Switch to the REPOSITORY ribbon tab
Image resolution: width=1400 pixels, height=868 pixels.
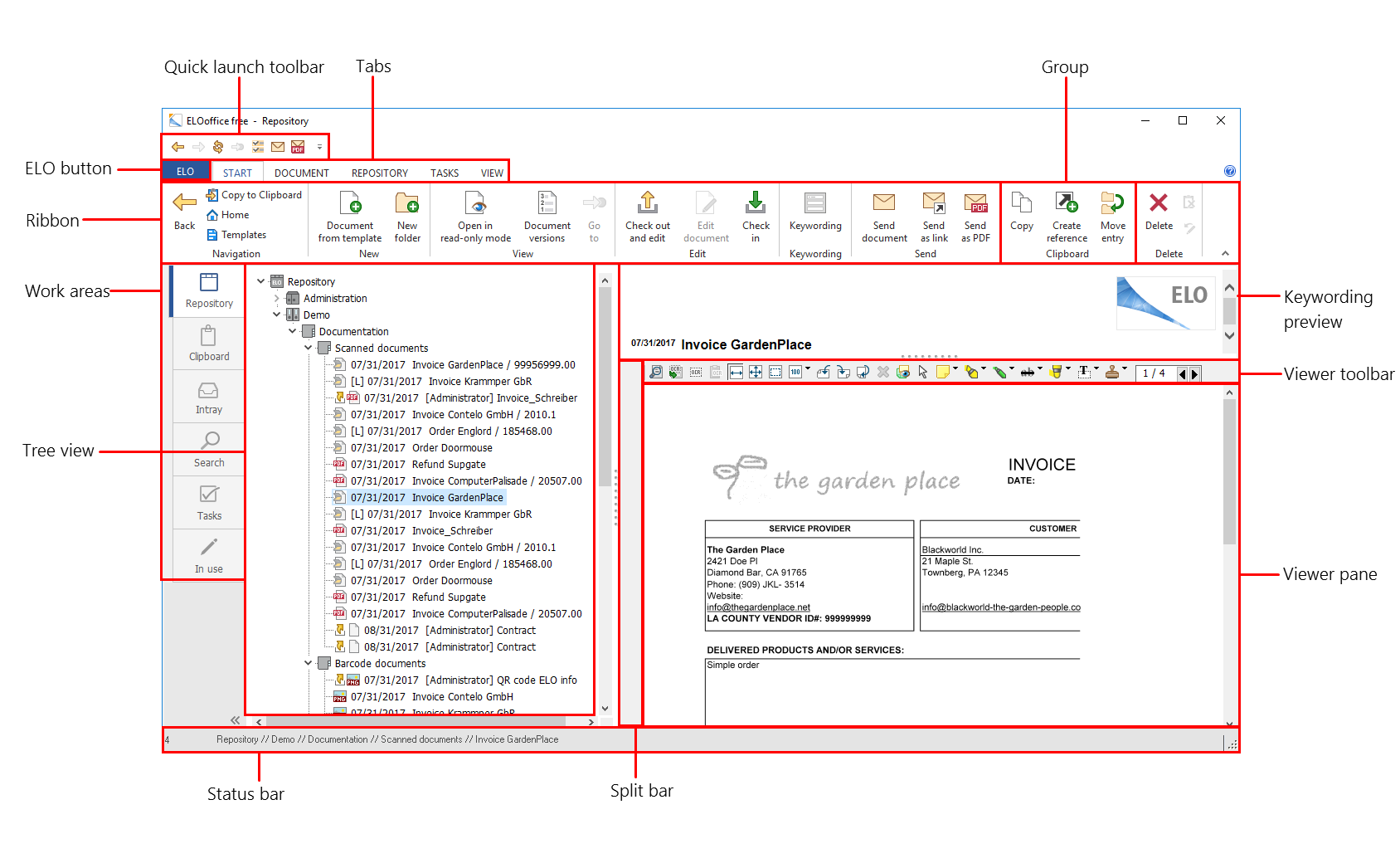coord(380,173)
